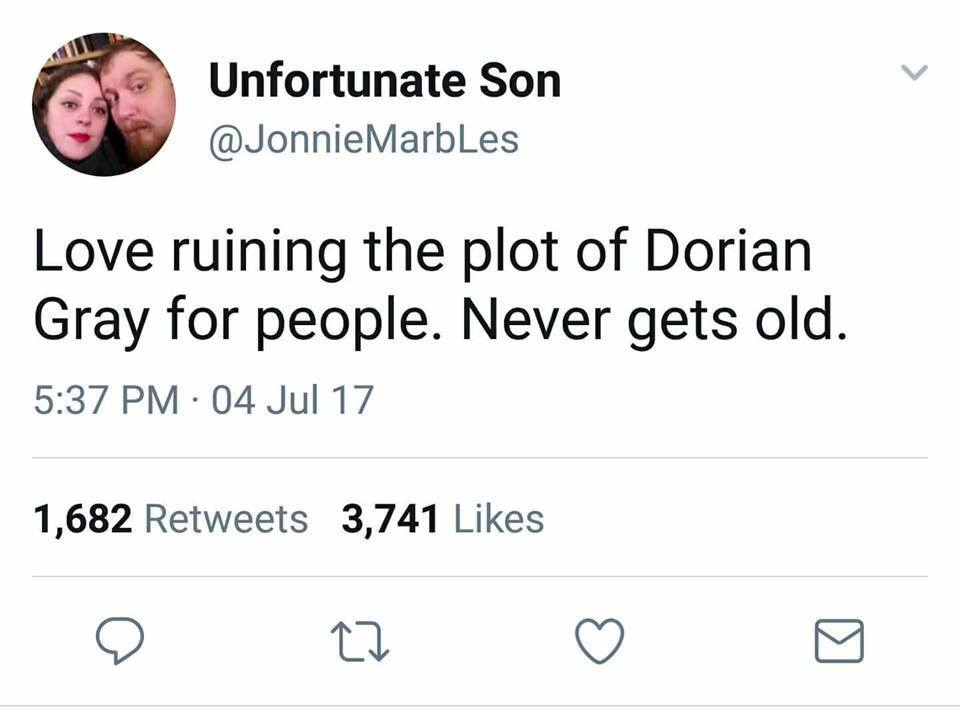Like the tweet with the heart icon
The image size is (960, 709).
click(x=601, y=641)
